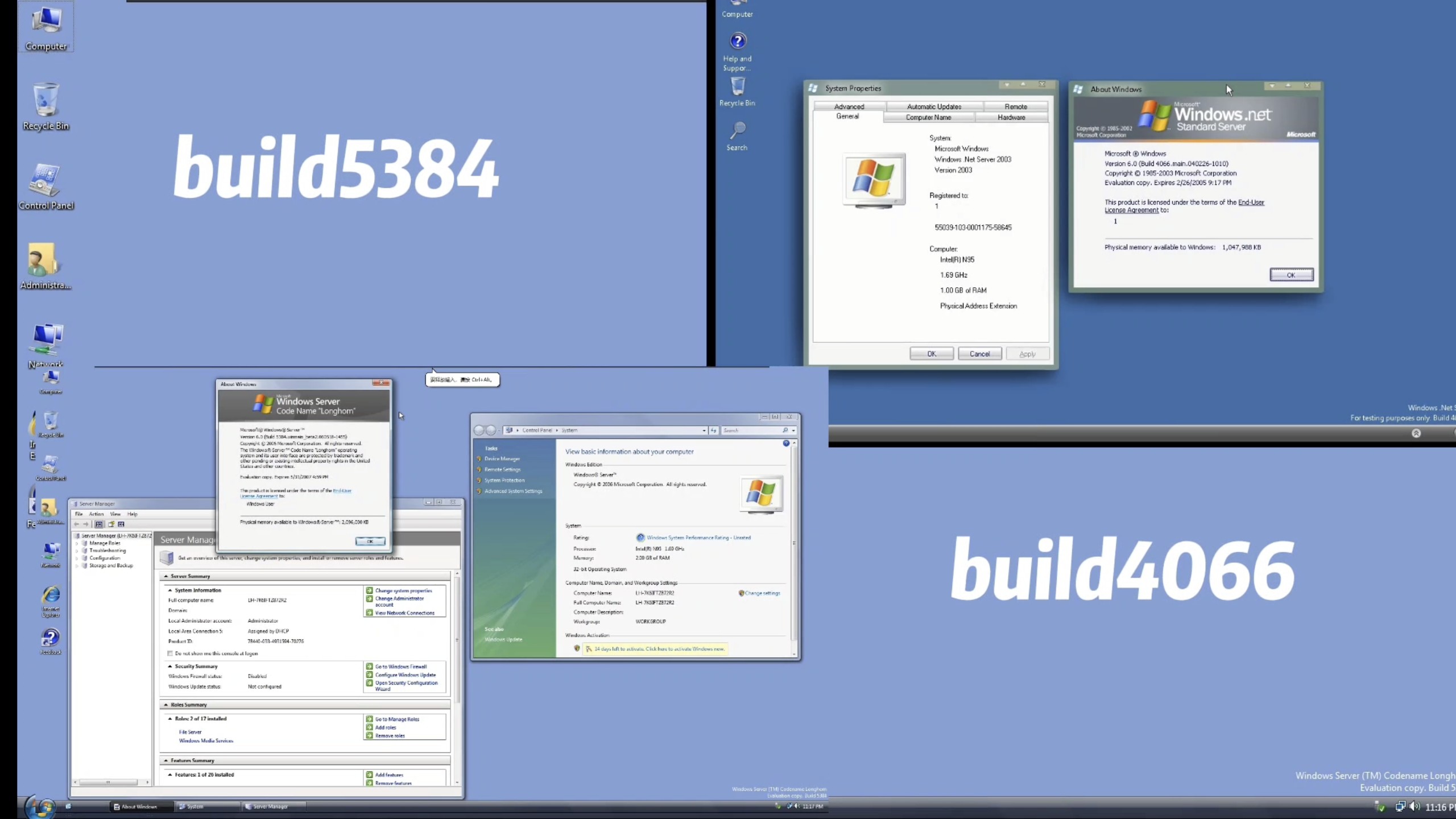Collapse the Security Summary subsection
Viewport: 1456px width, 819px height.
[169, 666]
